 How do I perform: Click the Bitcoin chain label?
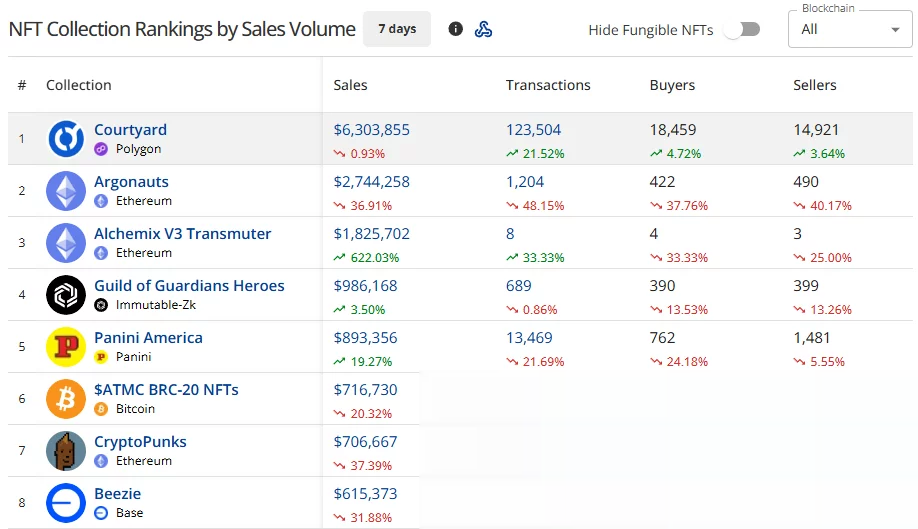135,409
